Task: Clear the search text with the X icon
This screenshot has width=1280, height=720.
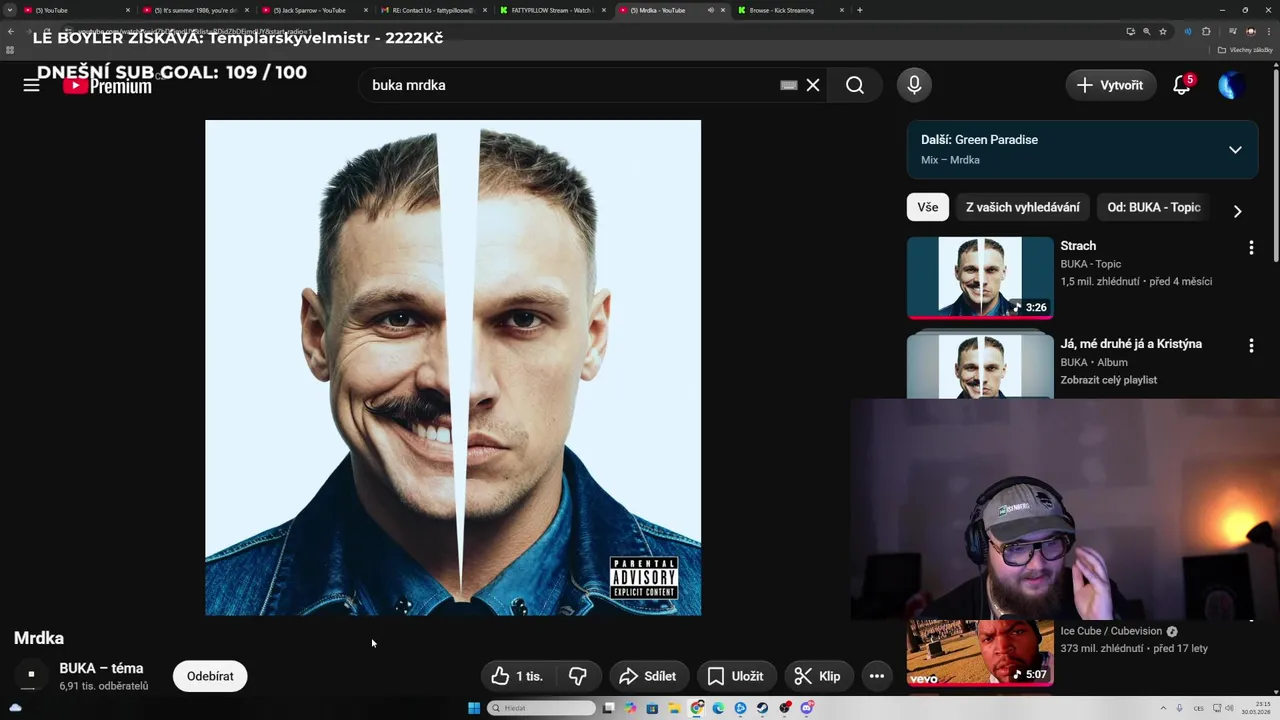Action: 813,85
